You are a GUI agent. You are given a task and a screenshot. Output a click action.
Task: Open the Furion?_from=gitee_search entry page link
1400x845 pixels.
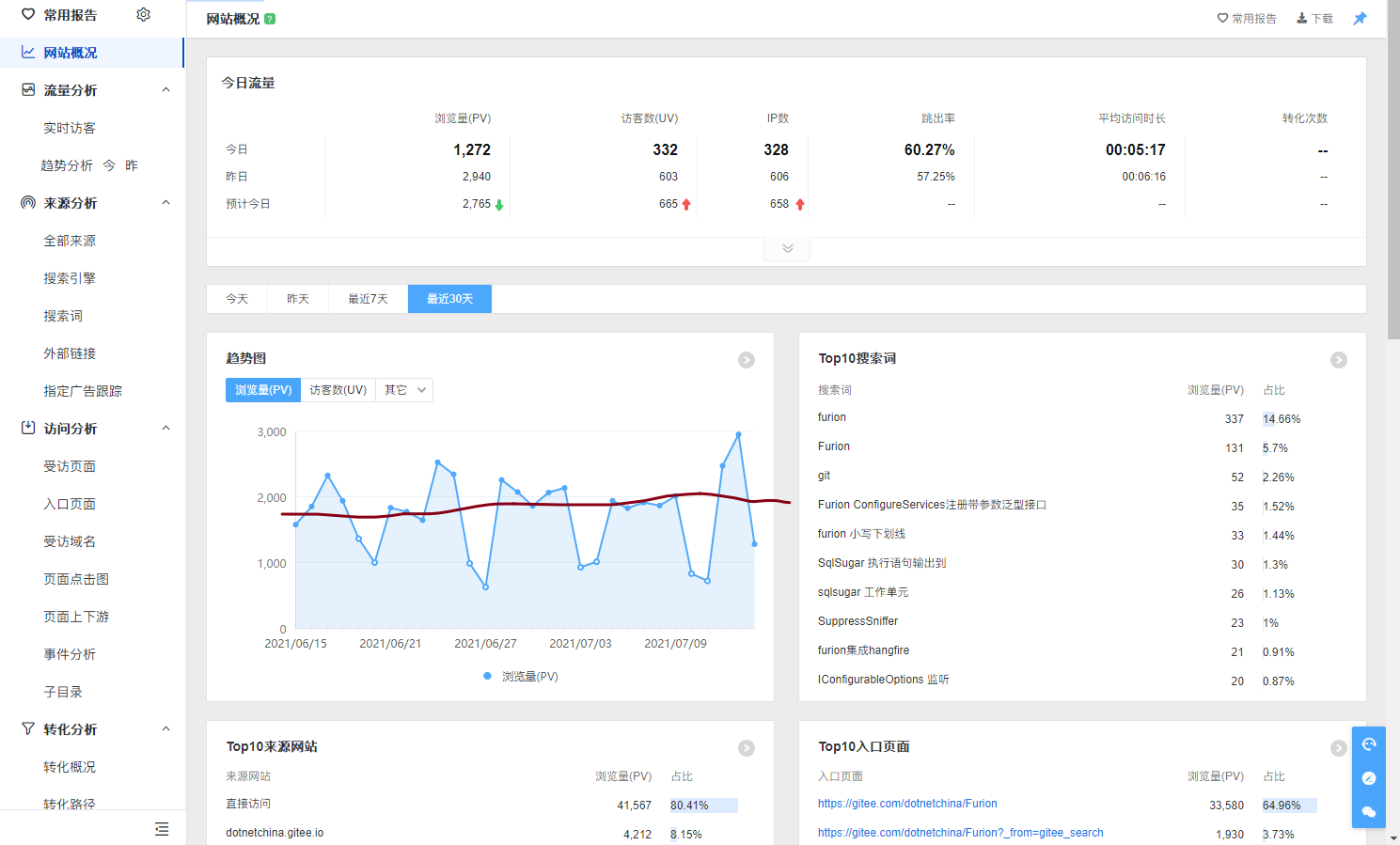pos(961,833)
